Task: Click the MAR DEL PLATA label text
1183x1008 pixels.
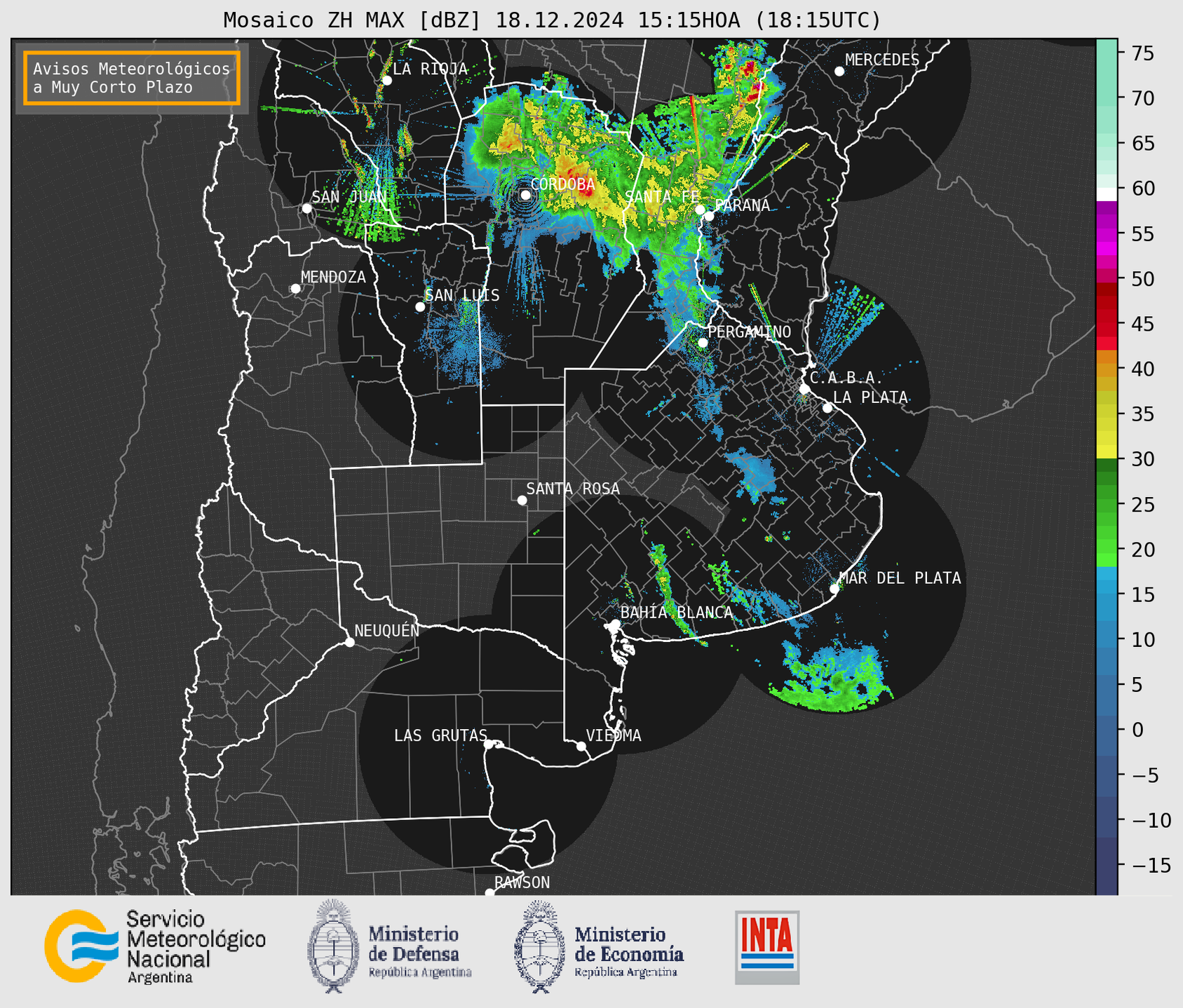Action: 900,578
